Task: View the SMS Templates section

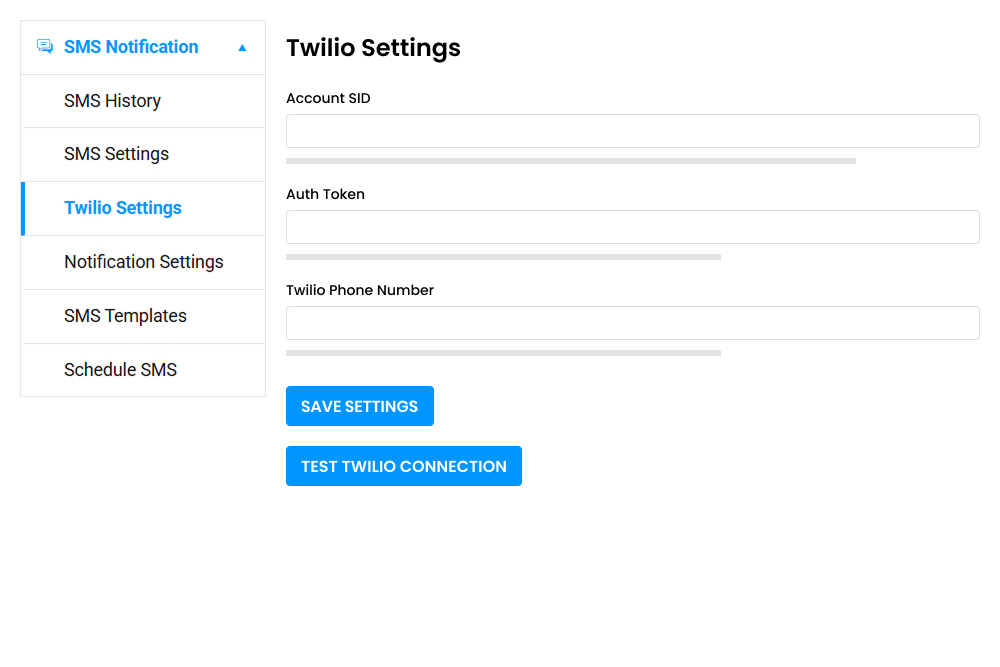Action: click(x=126, y=316)
